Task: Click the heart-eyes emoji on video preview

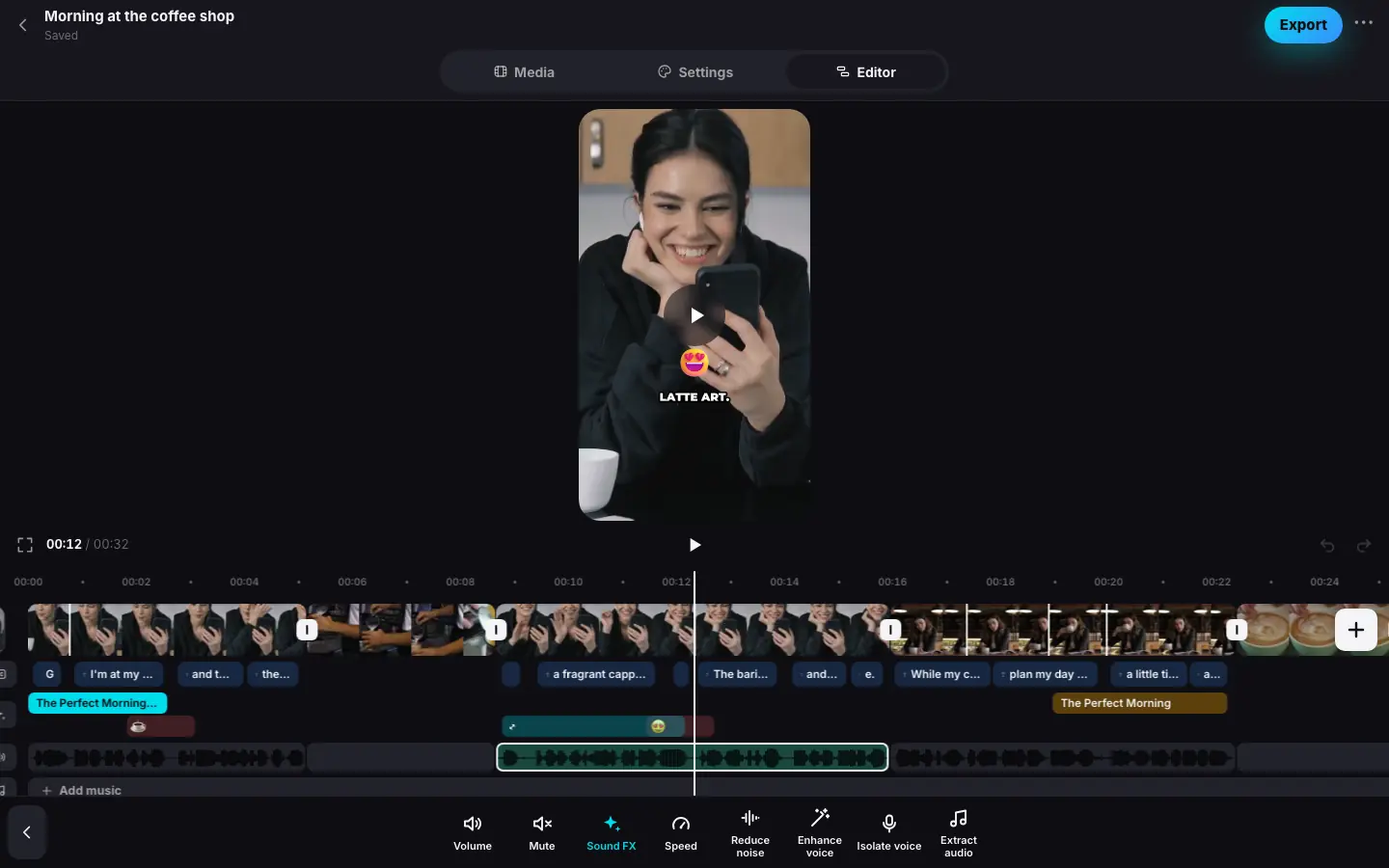Action: (694, 363)
